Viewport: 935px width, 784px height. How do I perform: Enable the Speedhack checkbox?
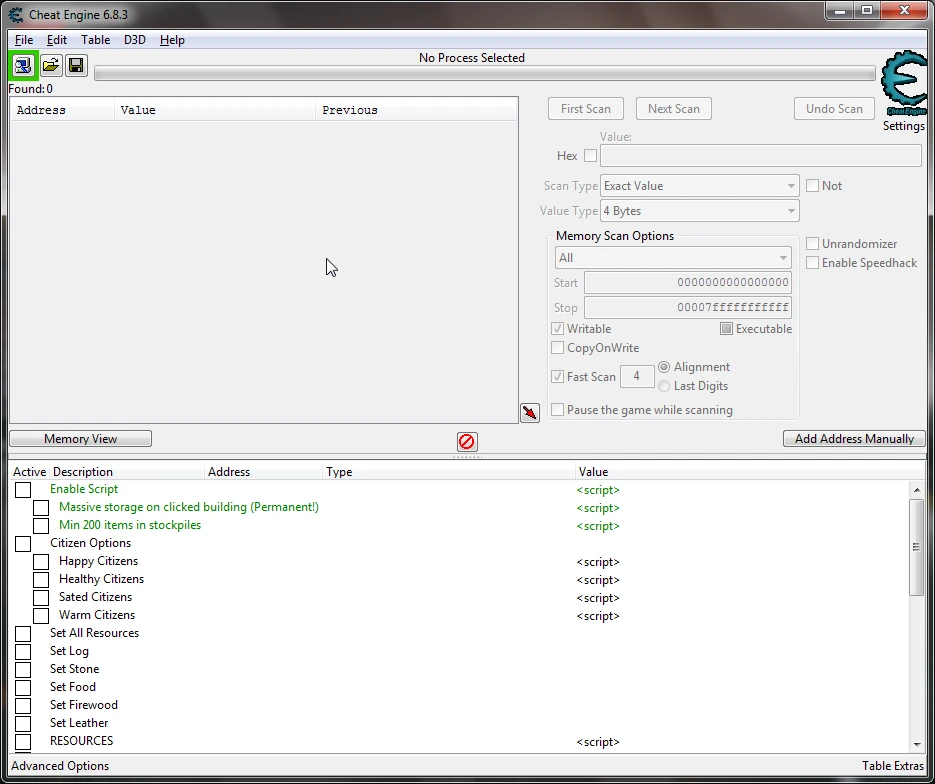click(813, 263)
